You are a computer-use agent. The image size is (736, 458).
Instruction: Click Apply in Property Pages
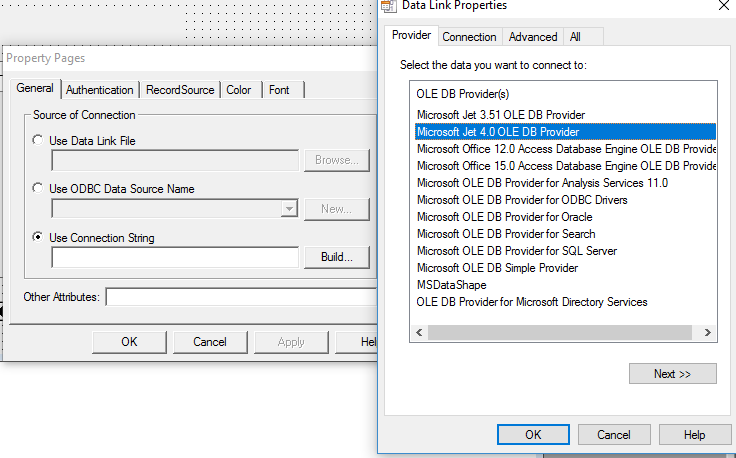[x=291, y=342]
